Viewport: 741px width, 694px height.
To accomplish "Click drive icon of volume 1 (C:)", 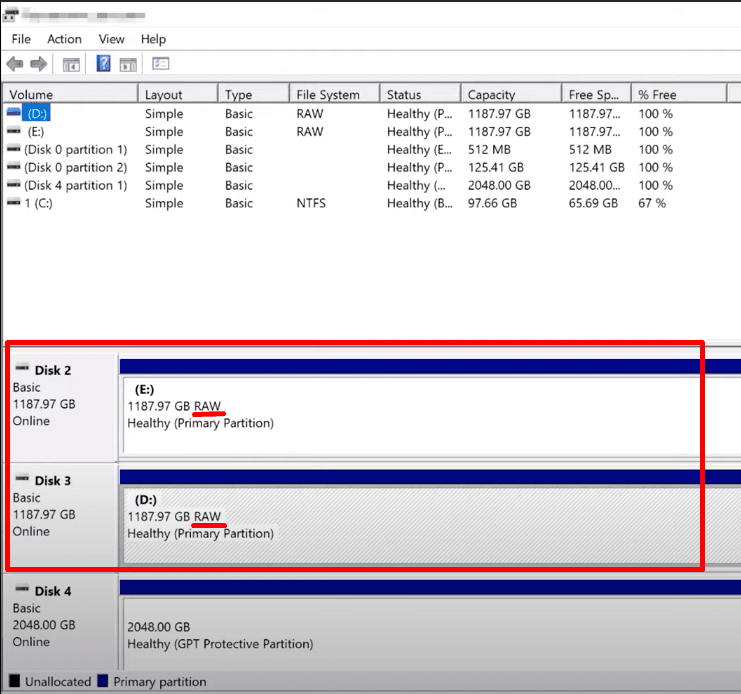I will [x=13, y=203].
